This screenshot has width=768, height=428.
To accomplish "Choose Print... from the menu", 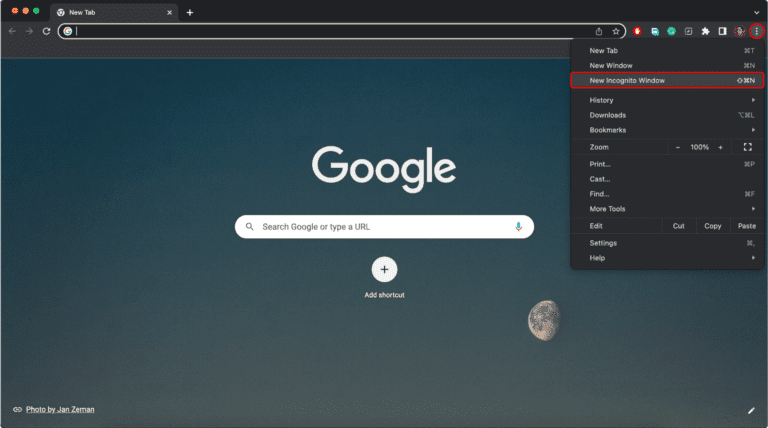I will (x=668, y=164).
